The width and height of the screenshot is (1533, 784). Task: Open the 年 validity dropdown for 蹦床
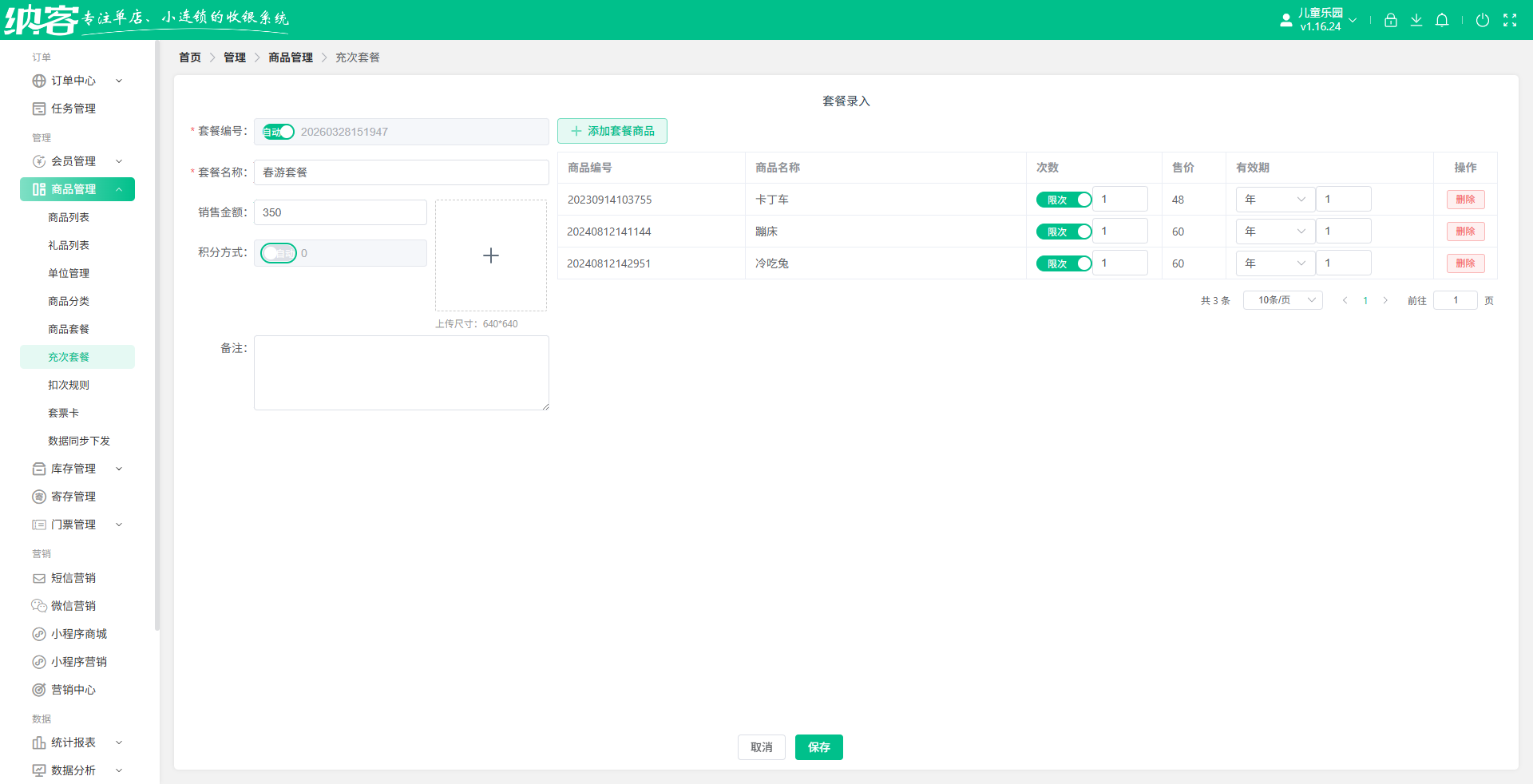tap(1274, 232)
